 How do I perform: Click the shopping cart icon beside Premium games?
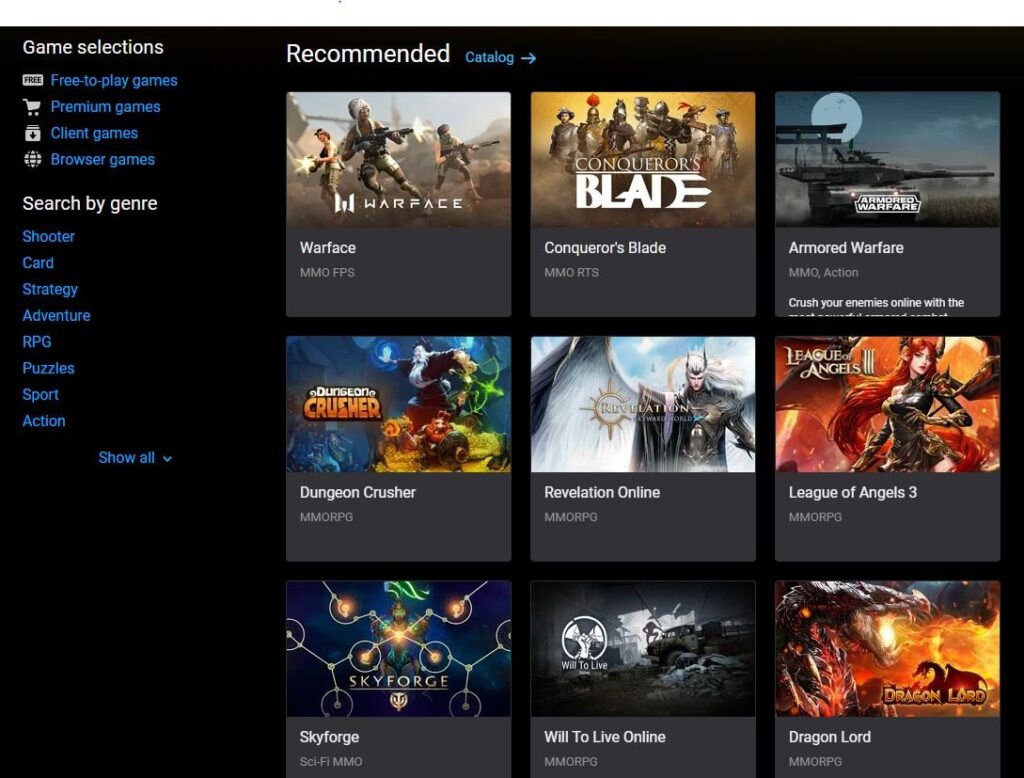32,106
